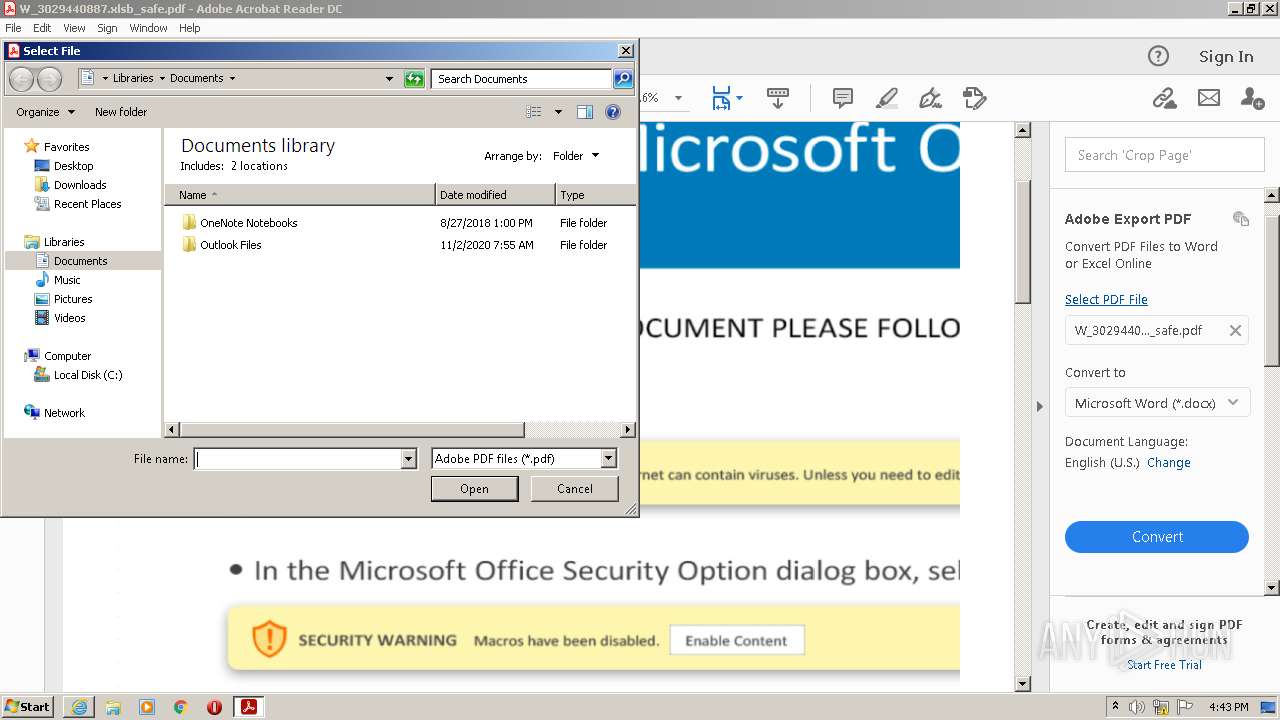
Task: Open File Explorer from taskbar
Action: (x=113, y=707)
